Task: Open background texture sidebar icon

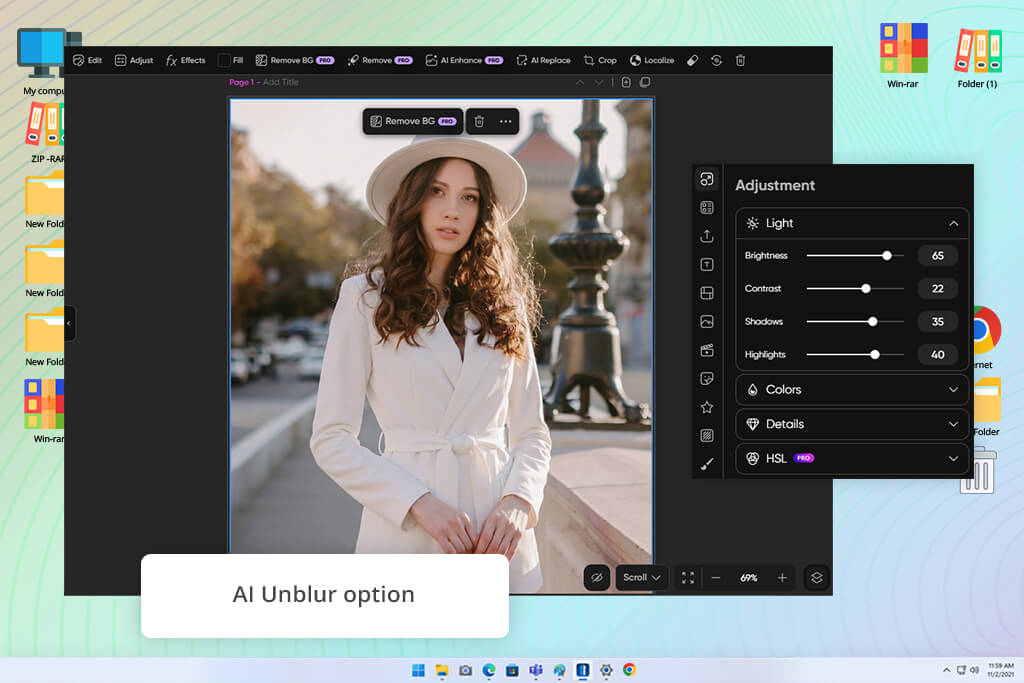Action: [707, 436]
